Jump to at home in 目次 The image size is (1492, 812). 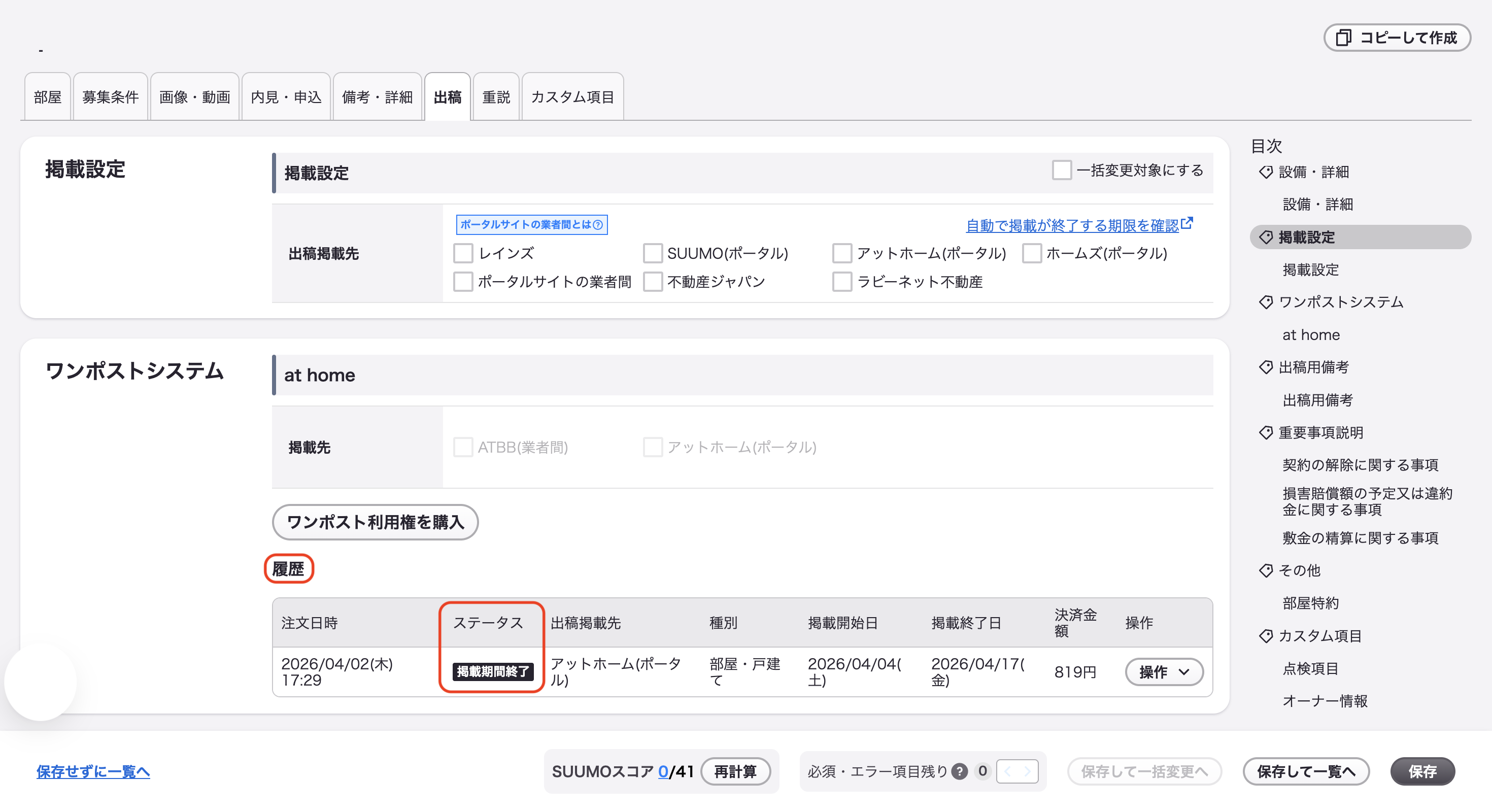pos(1311,335)
